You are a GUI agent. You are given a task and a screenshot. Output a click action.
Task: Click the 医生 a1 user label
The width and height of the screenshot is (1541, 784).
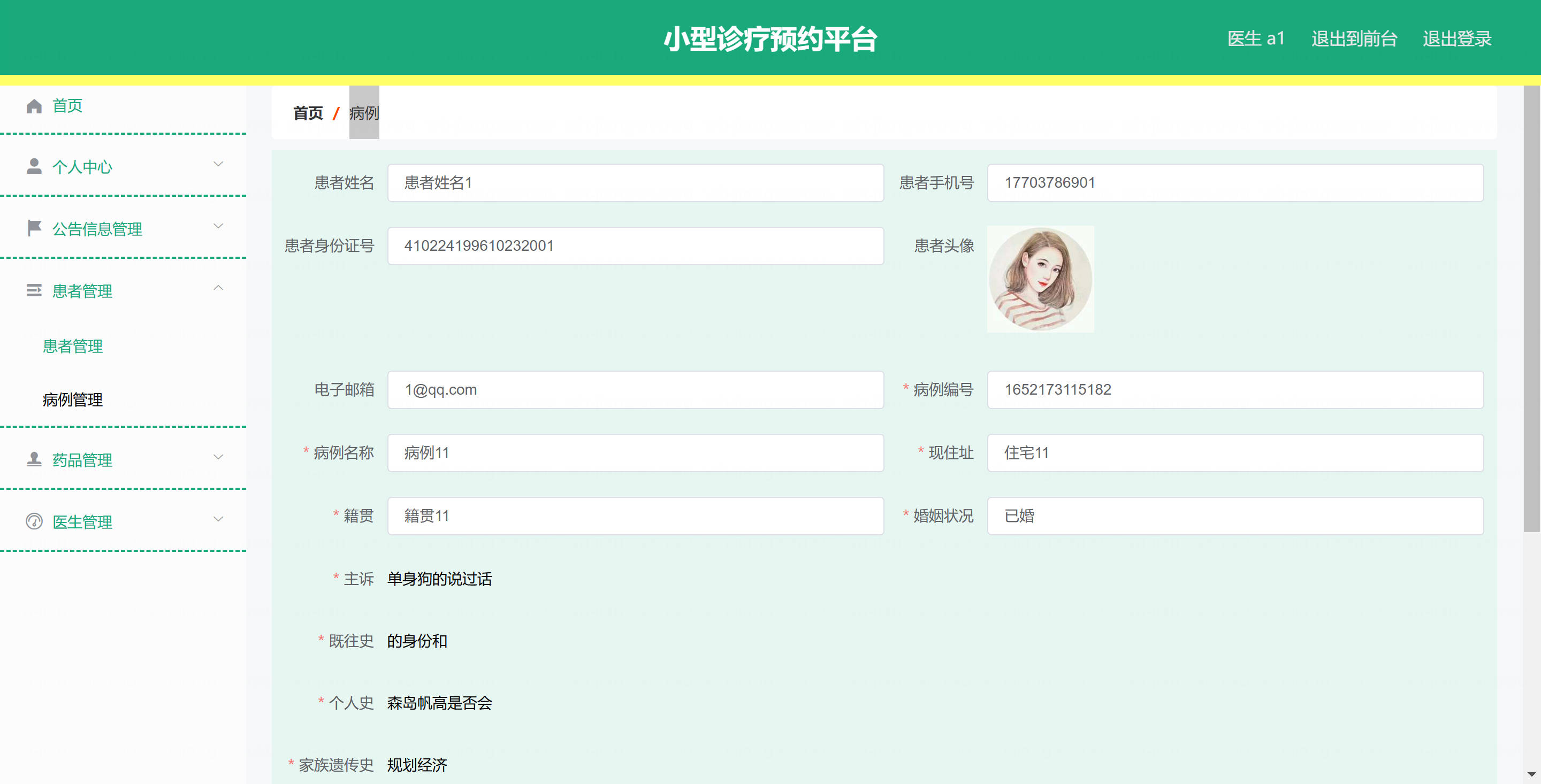coord(1256,39)
